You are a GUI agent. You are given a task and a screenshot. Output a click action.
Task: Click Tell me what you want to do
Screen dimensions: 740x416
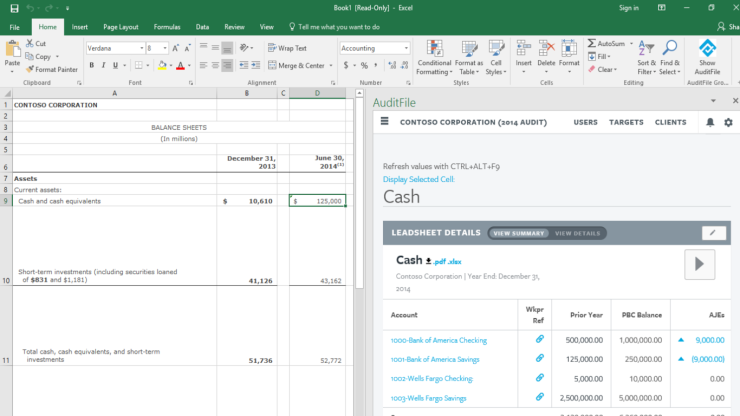[334, 27]
